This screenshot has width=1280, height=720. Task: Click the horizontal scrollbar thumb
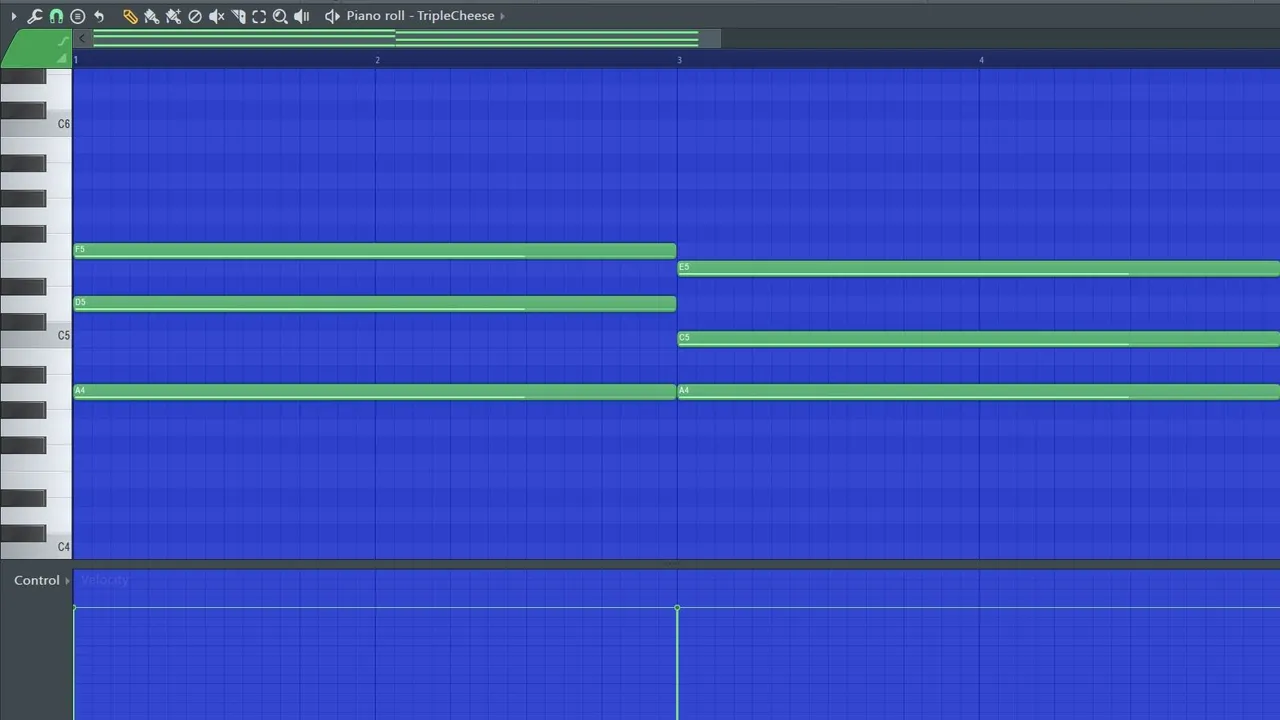pos(406,38)
